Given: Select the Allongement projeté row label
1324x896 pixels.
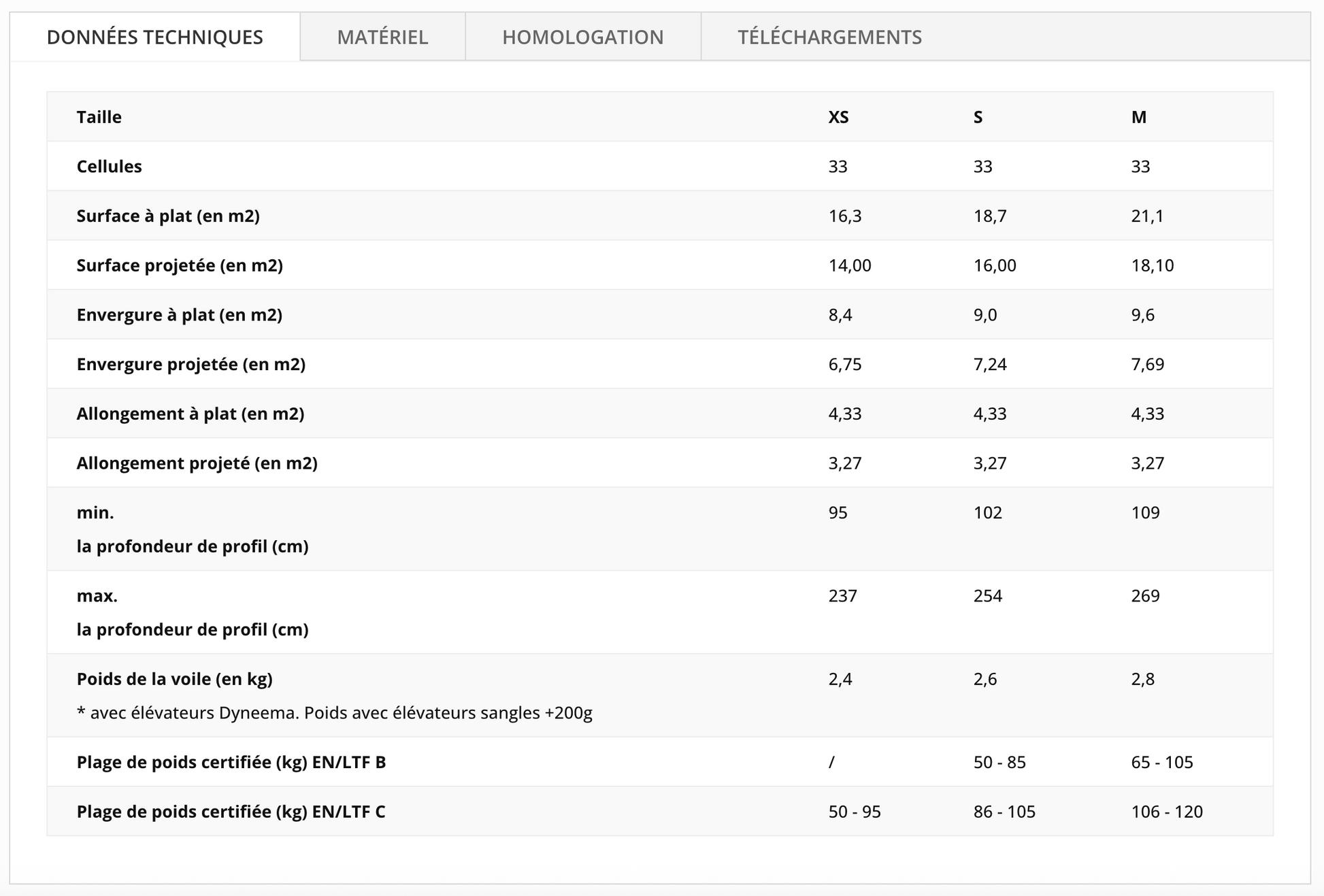Looking at the screenshot, I should pyautogui.click(x=197, y=463).
